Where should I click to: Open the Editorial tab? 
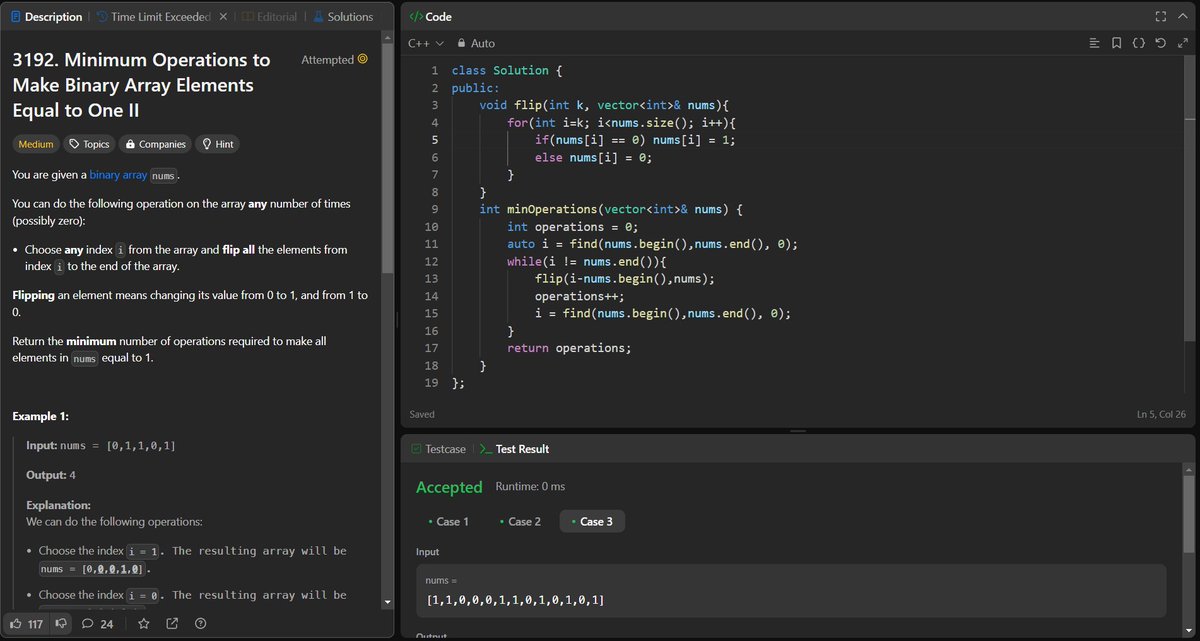click(268, 17)
